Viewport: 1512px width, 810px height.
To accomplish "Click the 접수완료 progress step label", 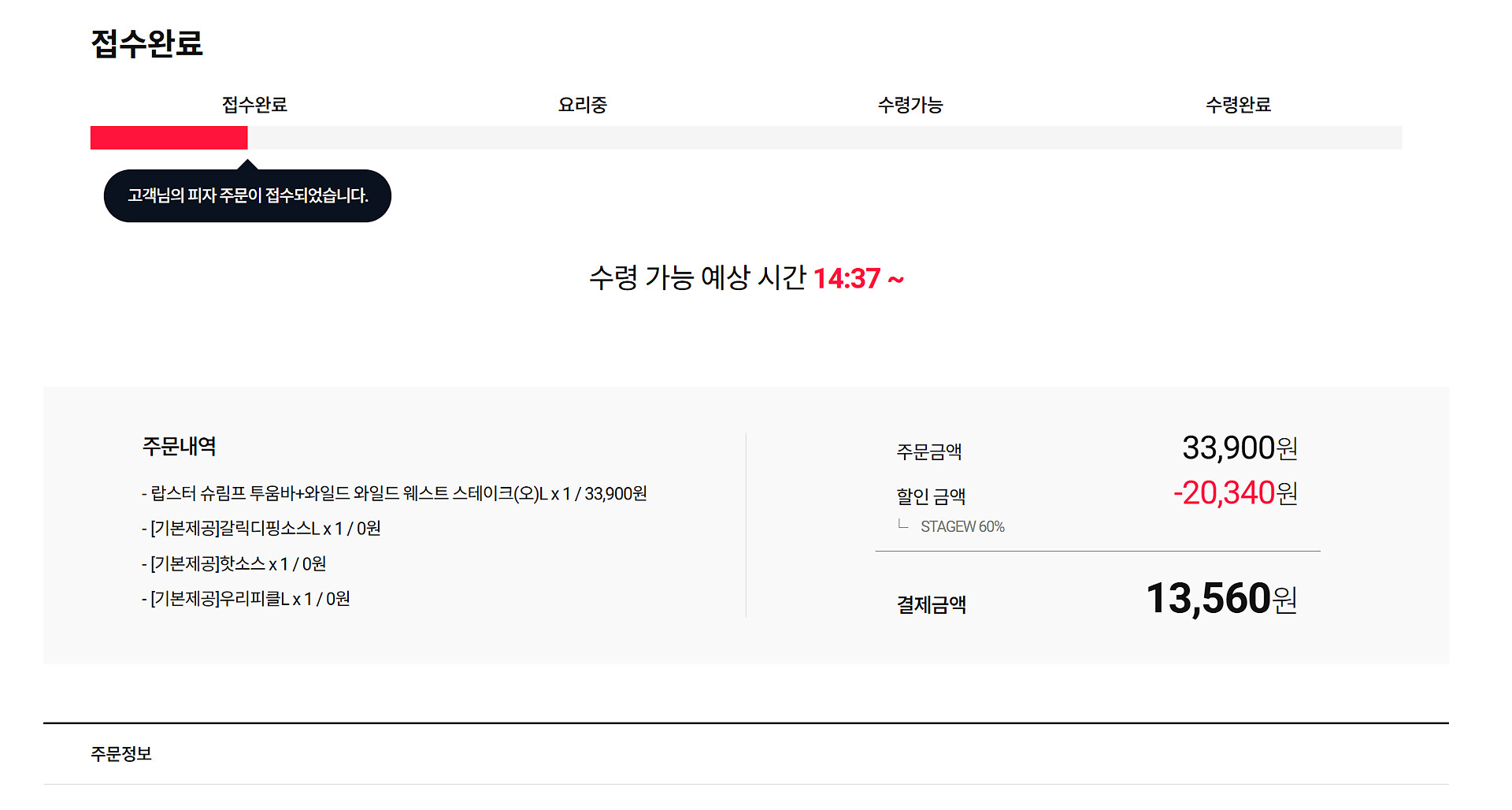I will click(254, 105).
